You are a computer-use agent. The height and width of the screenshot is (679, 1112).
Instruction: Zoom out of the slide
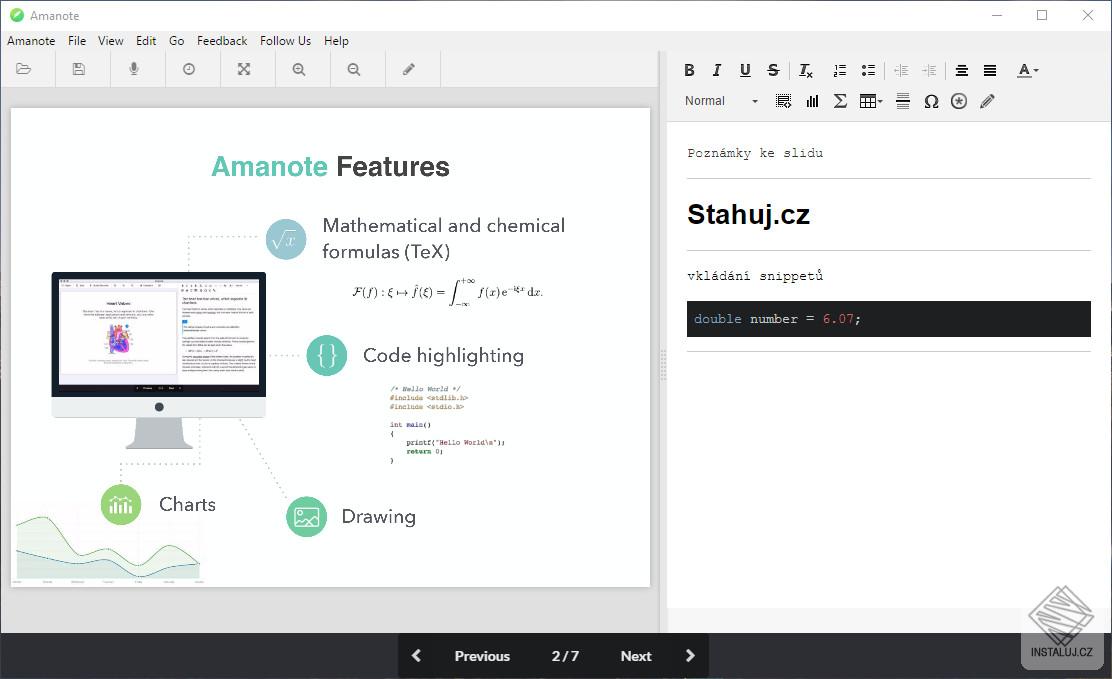coord(354,69)
